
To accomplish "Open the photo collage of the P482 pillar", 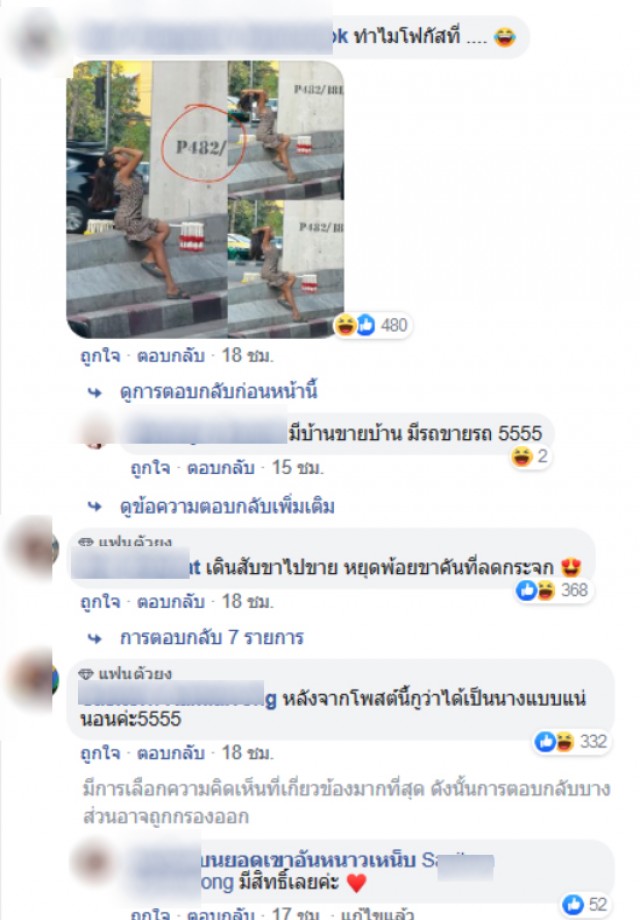I will [205, 199].
